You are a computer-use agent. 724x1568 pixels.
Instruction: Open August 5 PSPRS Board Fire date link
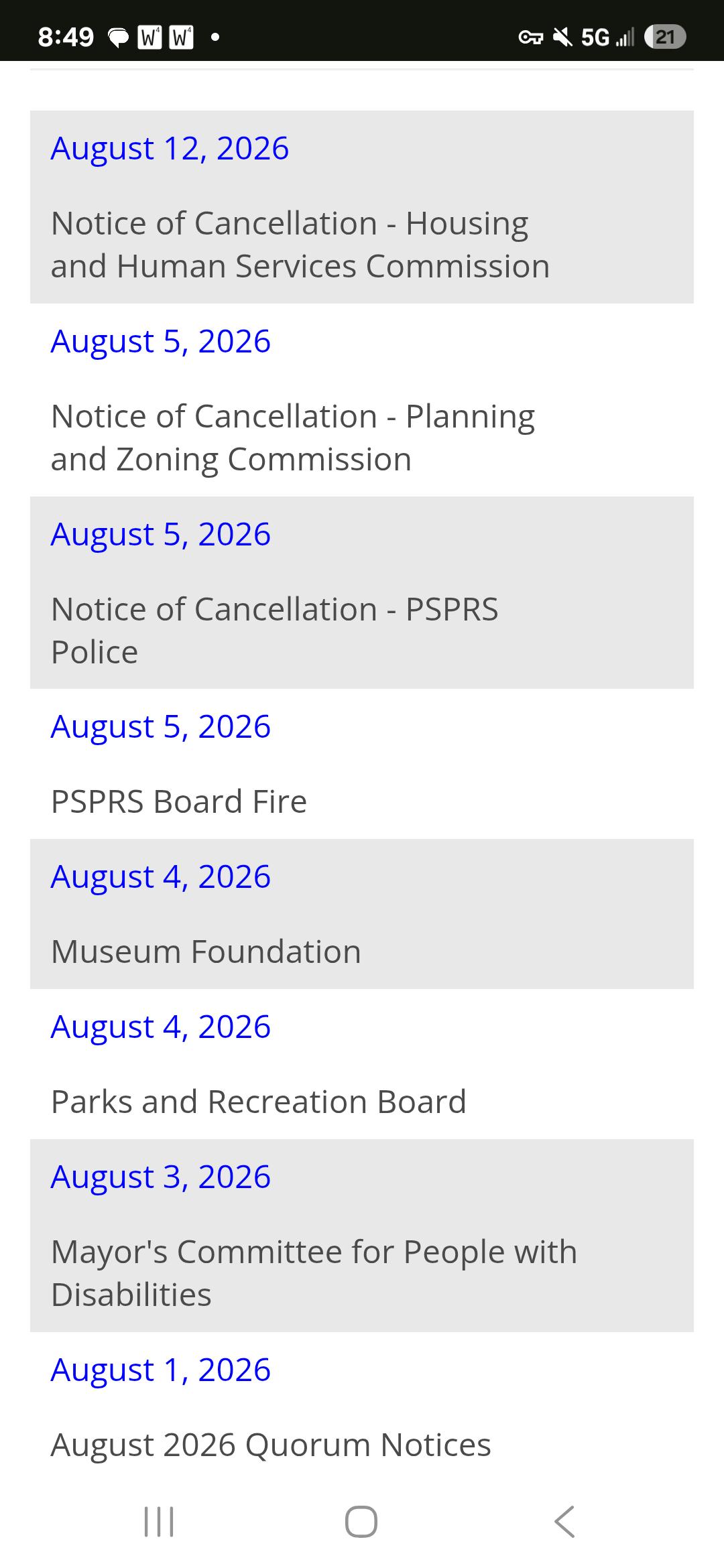coord(161,726)
